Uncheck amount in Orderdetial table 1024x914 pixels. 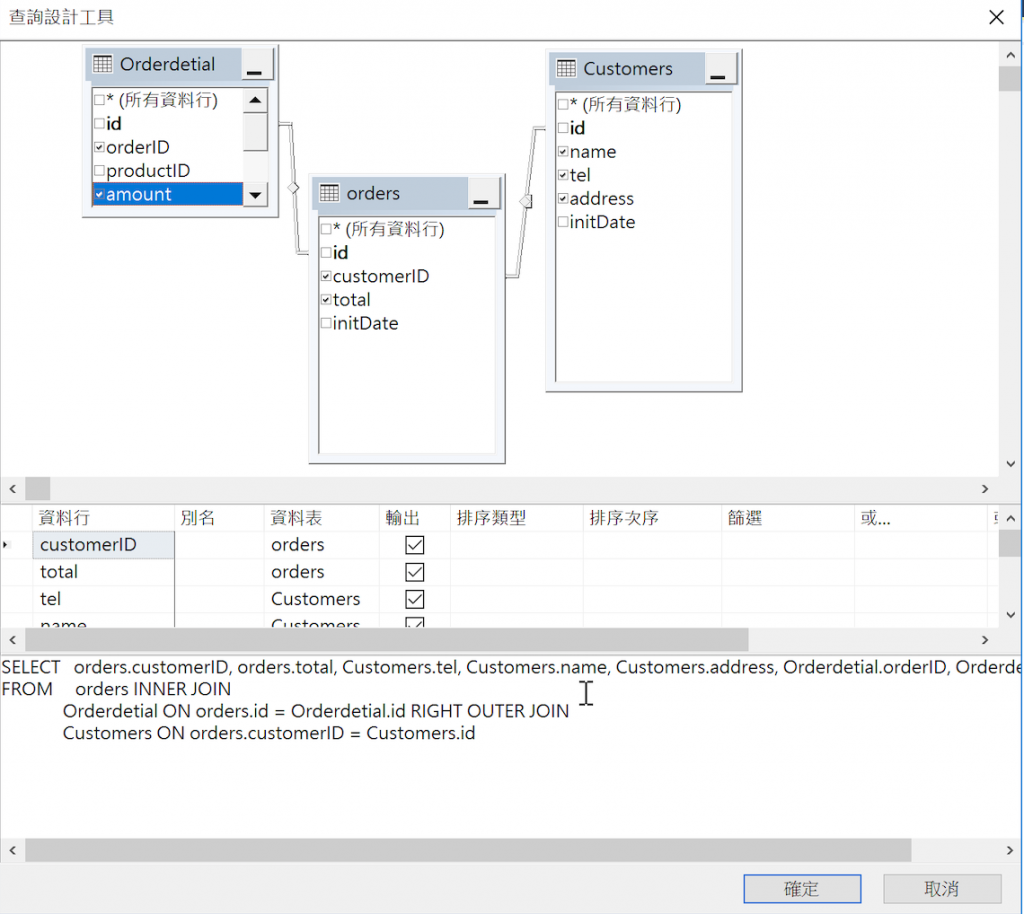[x=99, y=194]
